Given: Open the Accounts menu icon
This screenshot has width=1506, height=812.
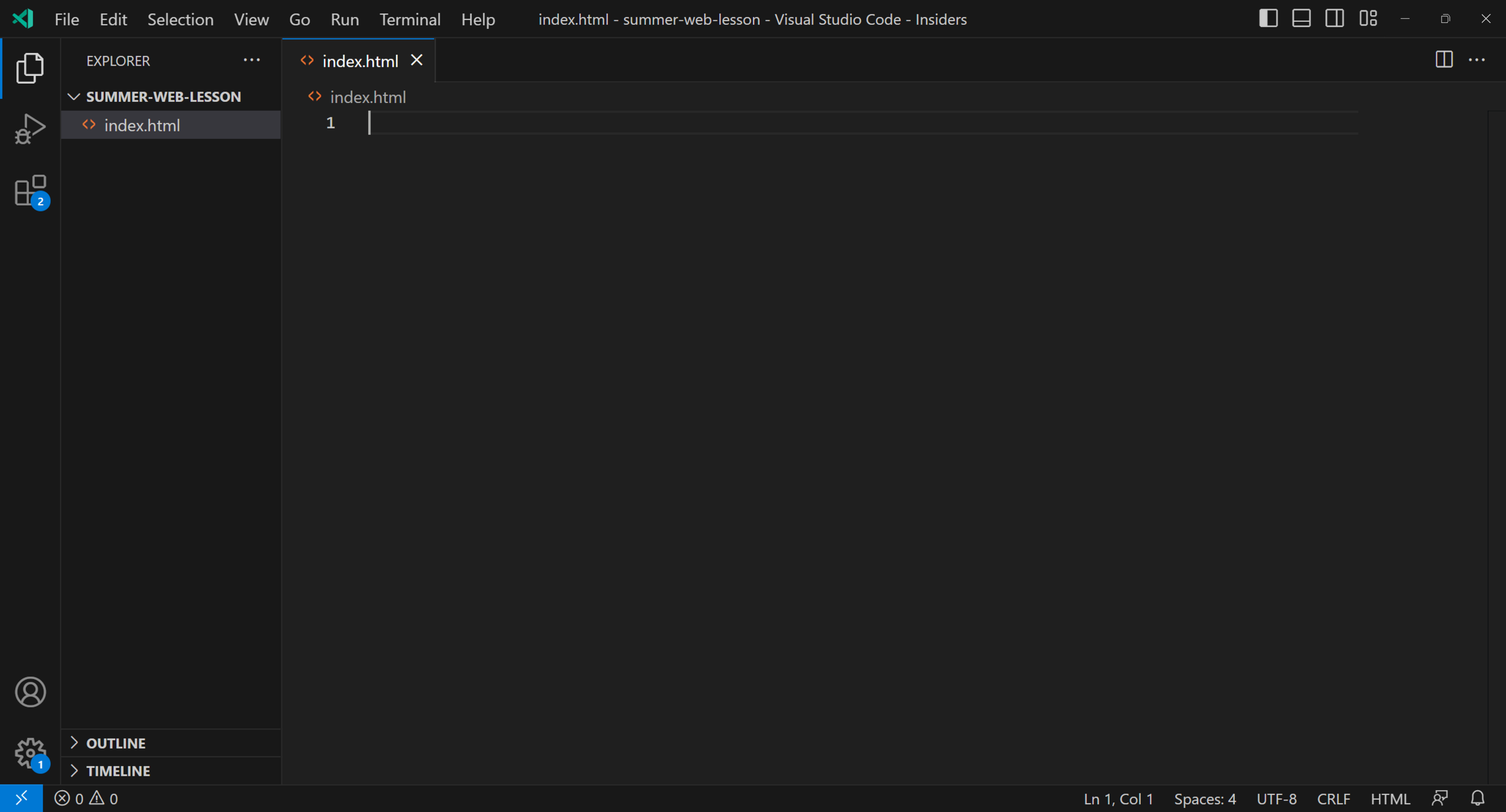Looking at the screenshot, I should [30, 692].
